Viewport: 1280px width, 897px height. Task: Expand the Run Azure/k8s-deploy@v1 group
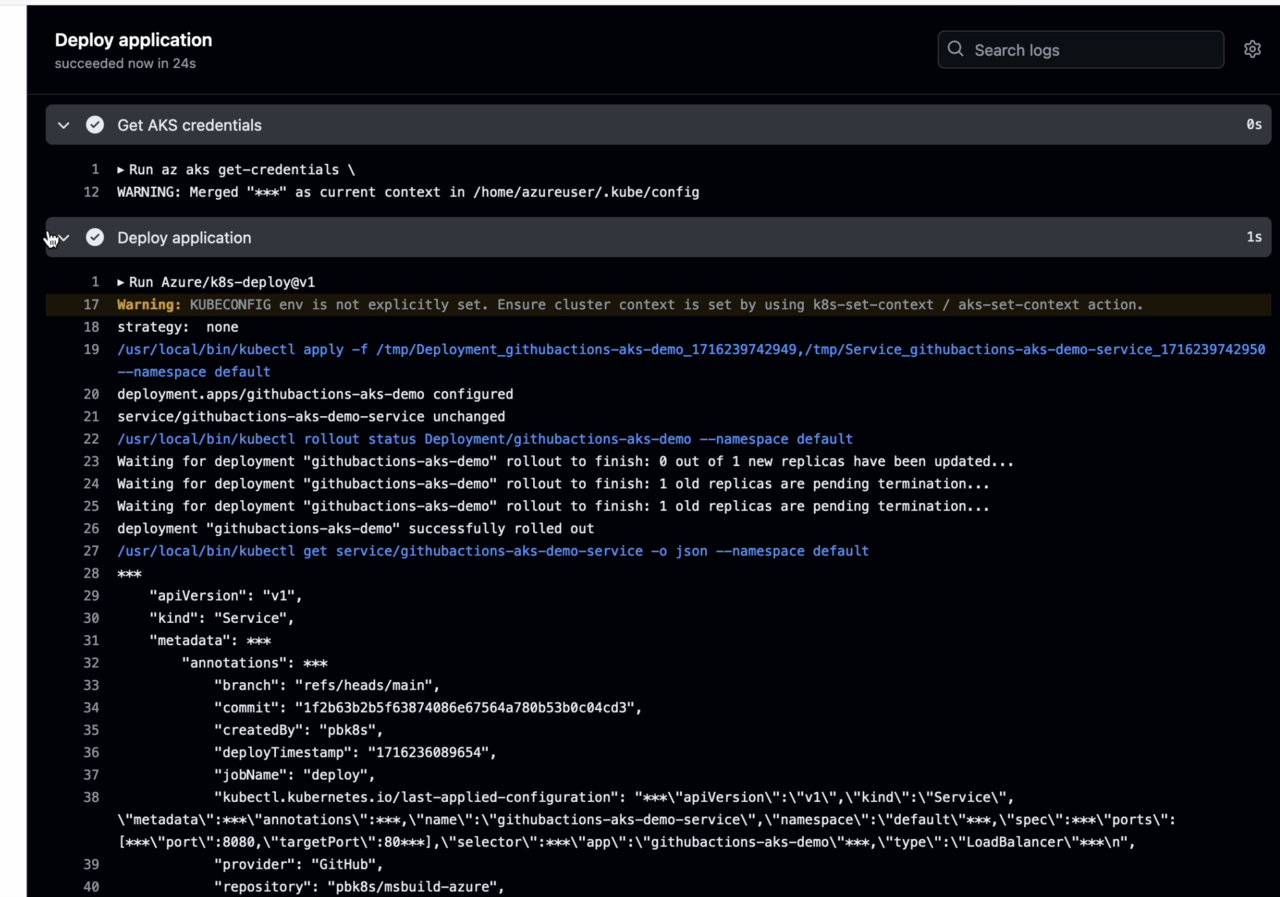(121, 282)
